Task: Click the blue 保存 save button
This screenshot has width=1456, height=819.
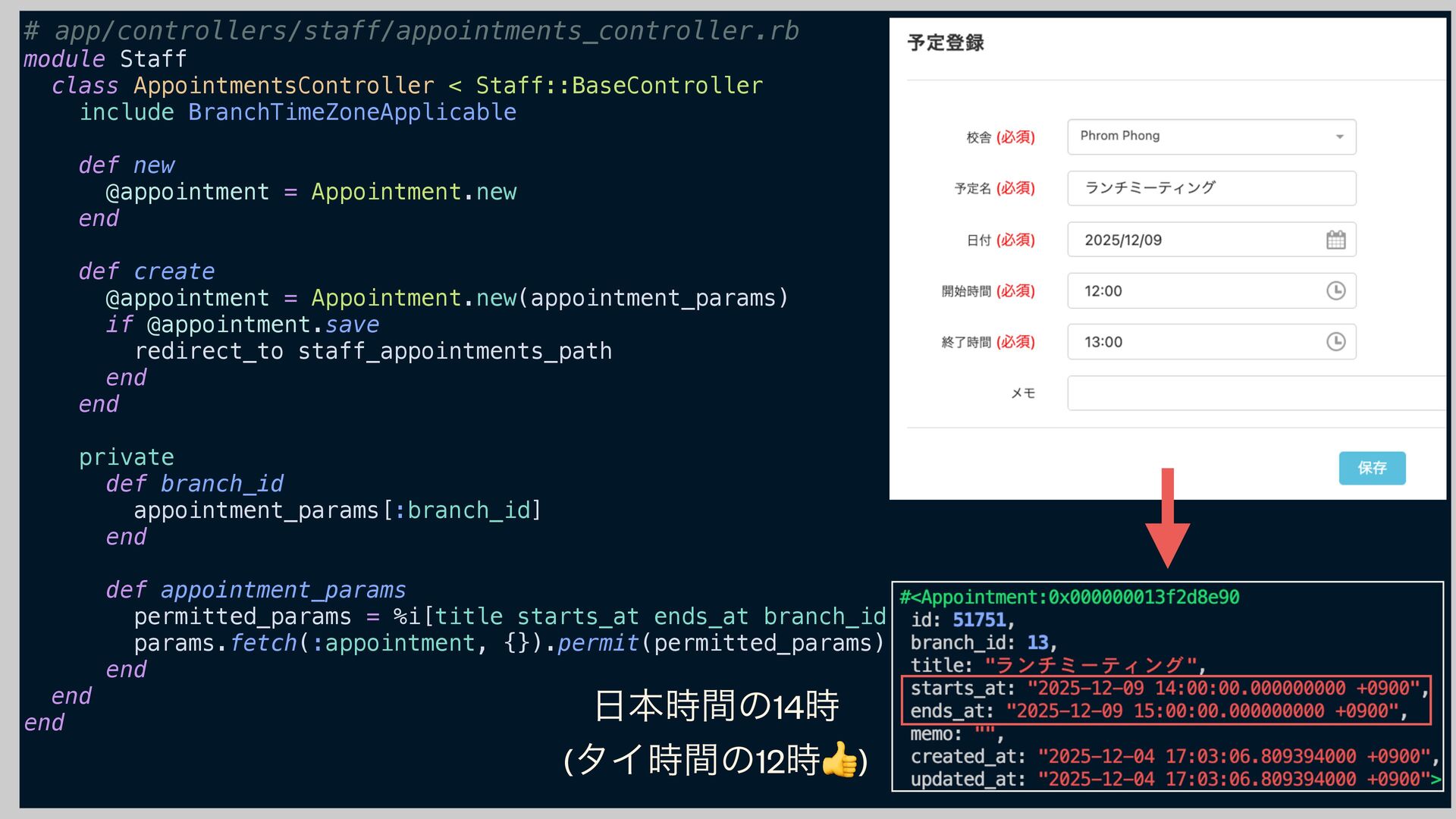Action: [x=1371, y=468]
